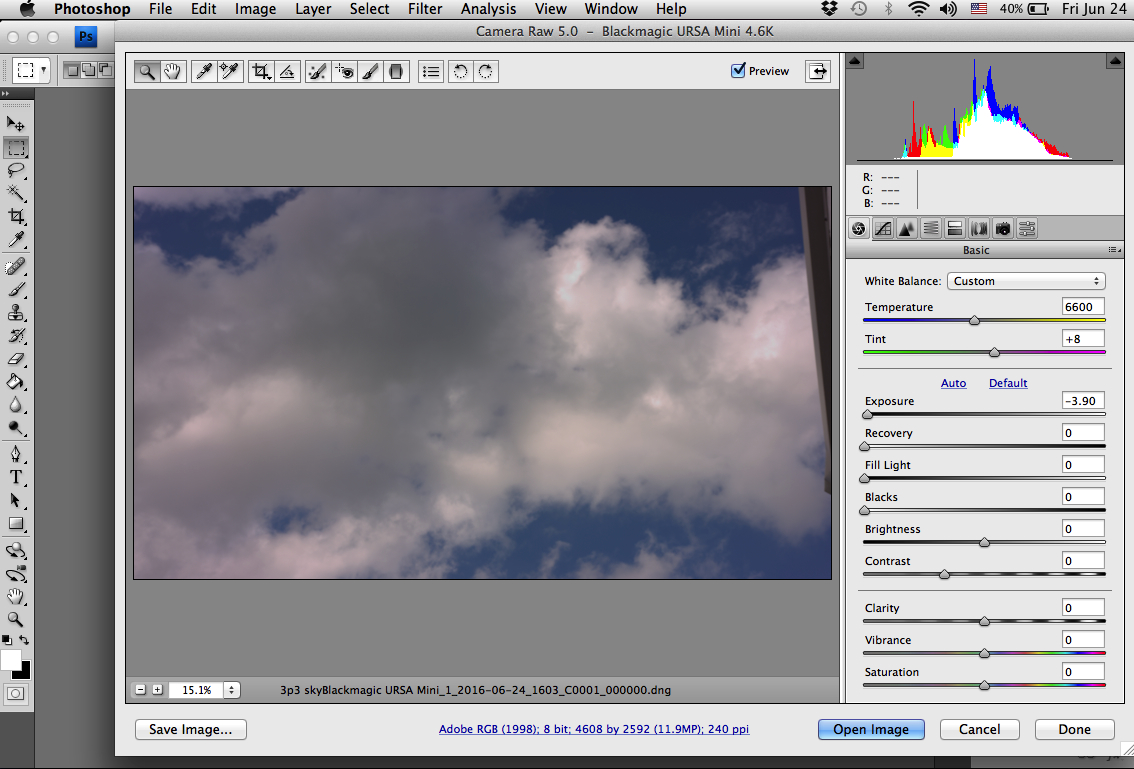Select the Photoshop Type tool

16,477
